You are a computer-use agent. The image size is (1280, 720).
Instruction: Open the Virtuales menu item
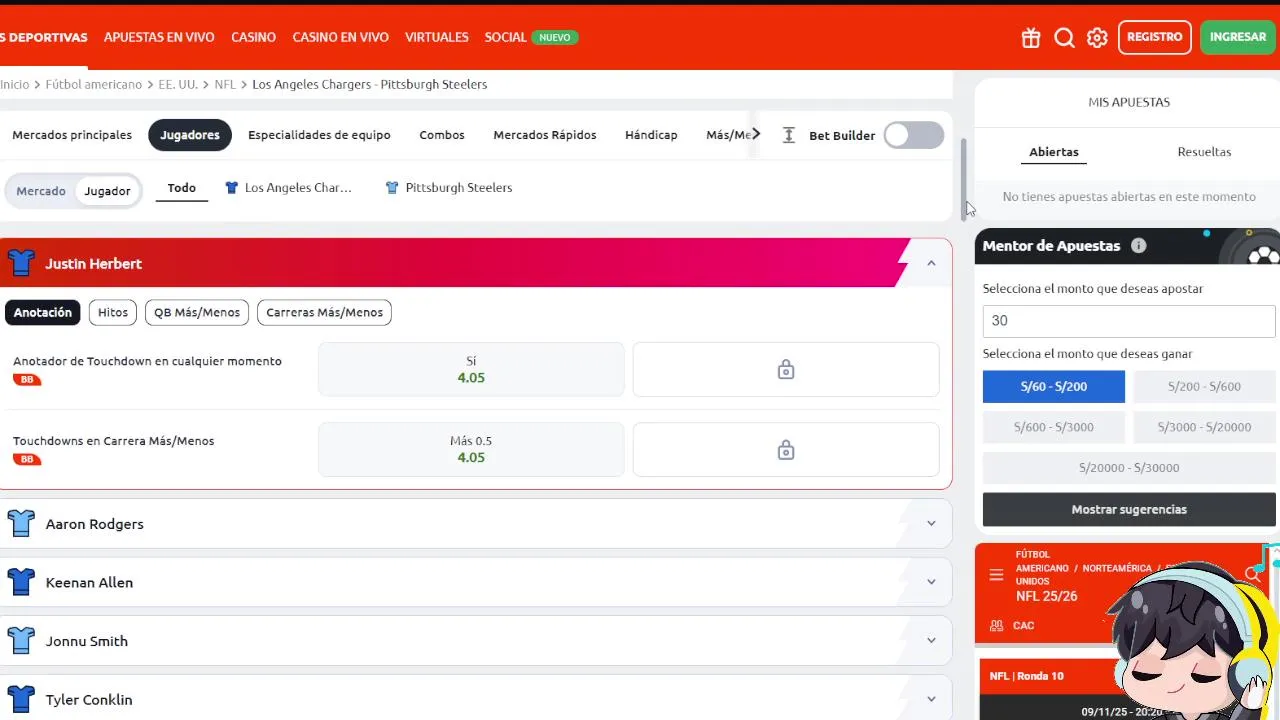click(x=437, y=37)
